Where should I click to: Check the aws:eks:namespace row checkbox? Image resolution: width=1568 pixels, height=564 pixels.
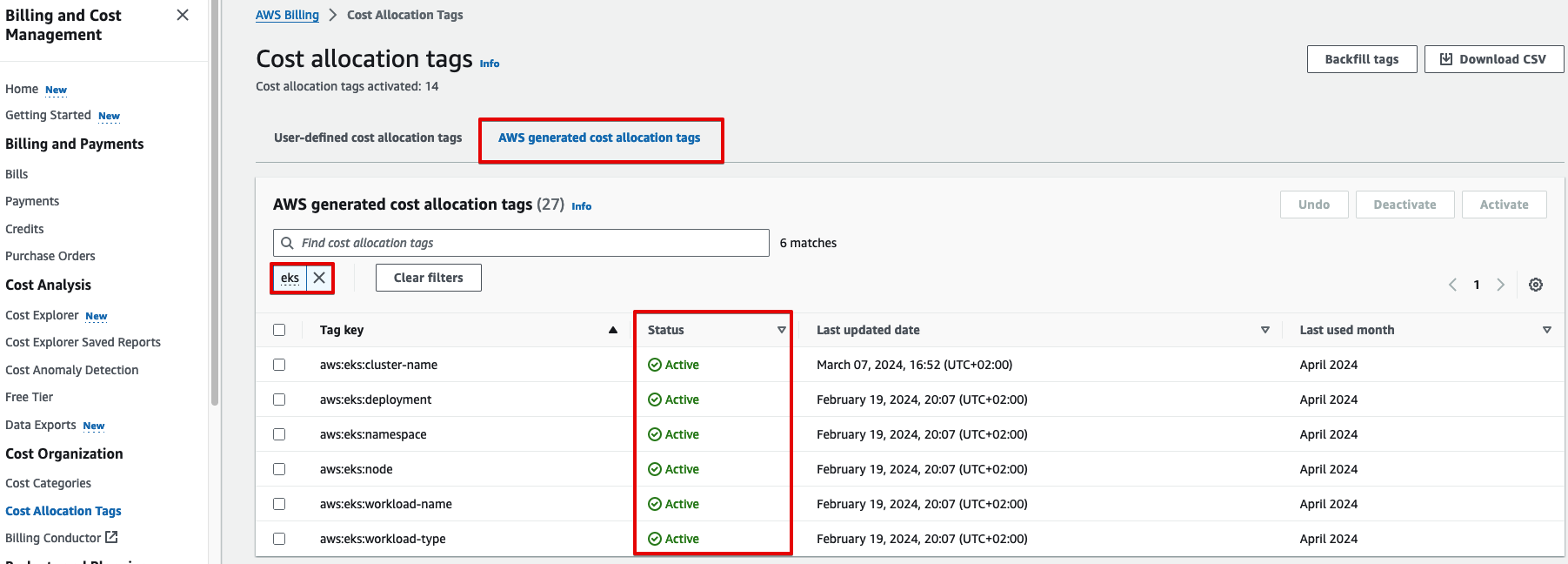coord(279,434)
